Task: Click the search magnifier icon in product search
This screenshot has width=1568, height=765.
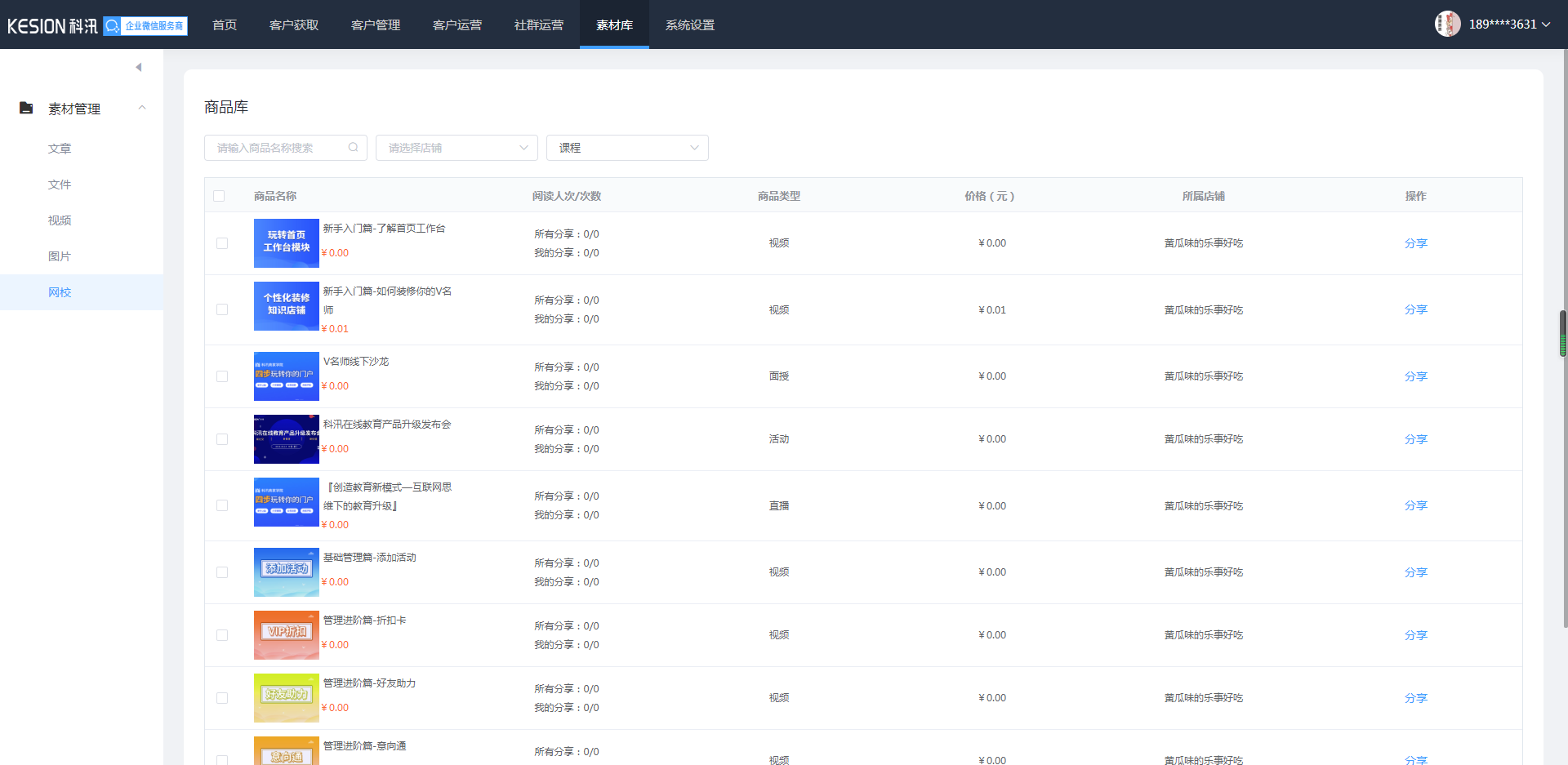Action: (353, 148)
